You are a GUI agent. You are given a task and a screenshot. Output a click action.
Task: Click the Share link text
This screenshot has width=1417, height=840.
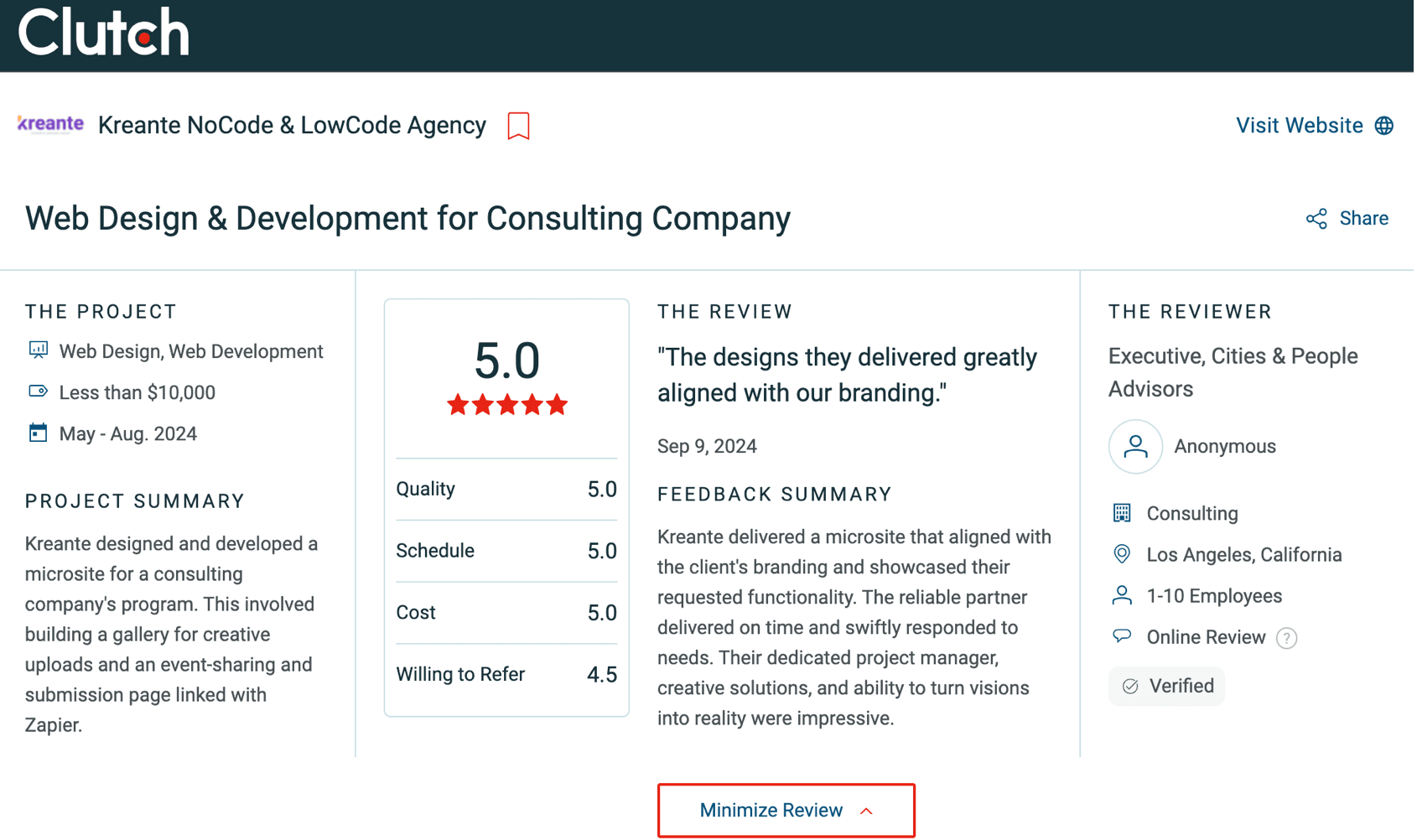[x=1363, y=219]
